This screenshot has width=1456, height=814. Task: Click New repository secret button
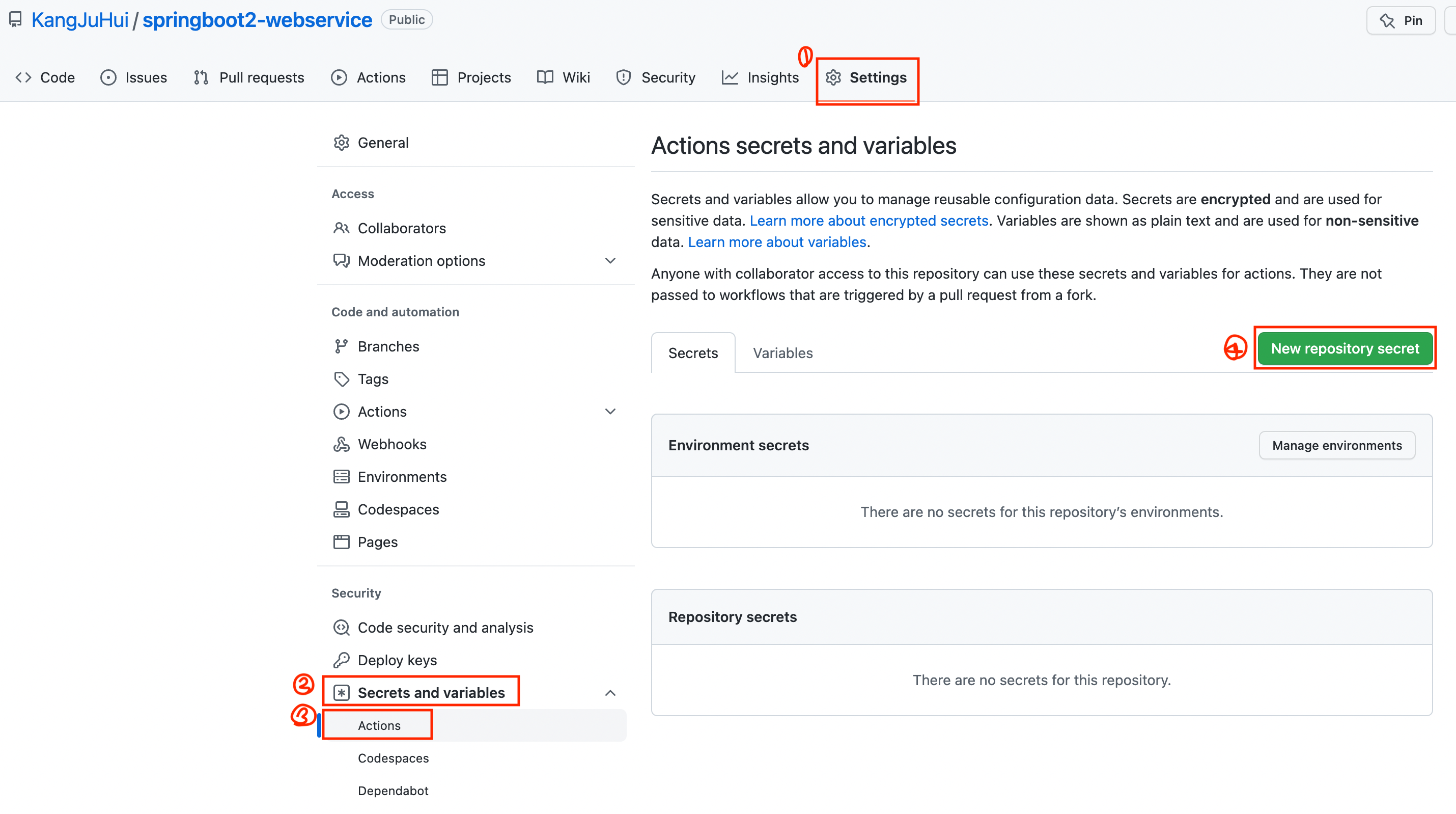pyautogui.click(x=1345, y=348)
